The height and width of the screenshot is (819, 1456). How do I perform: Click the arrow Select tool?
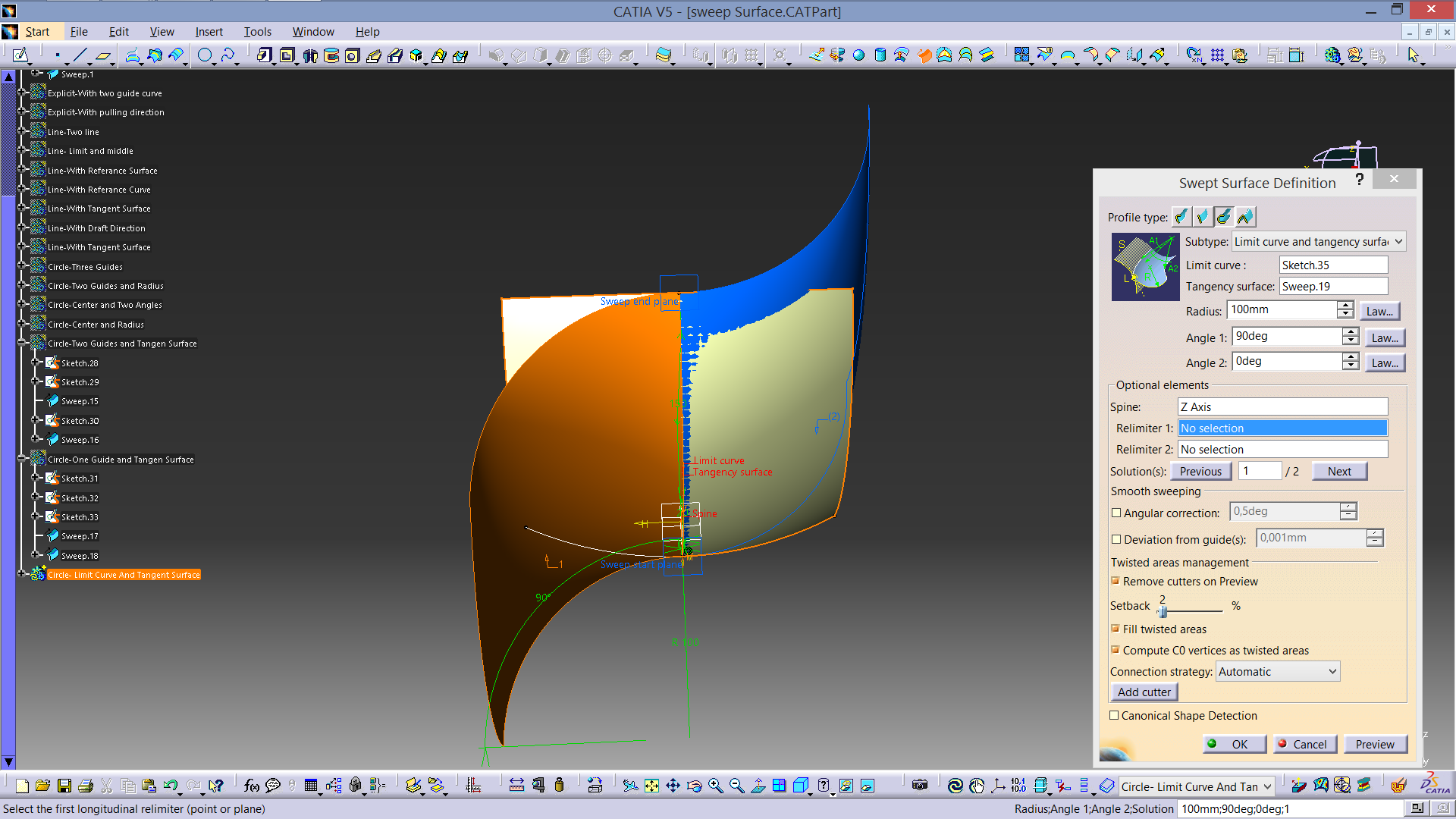[1414, 55]
